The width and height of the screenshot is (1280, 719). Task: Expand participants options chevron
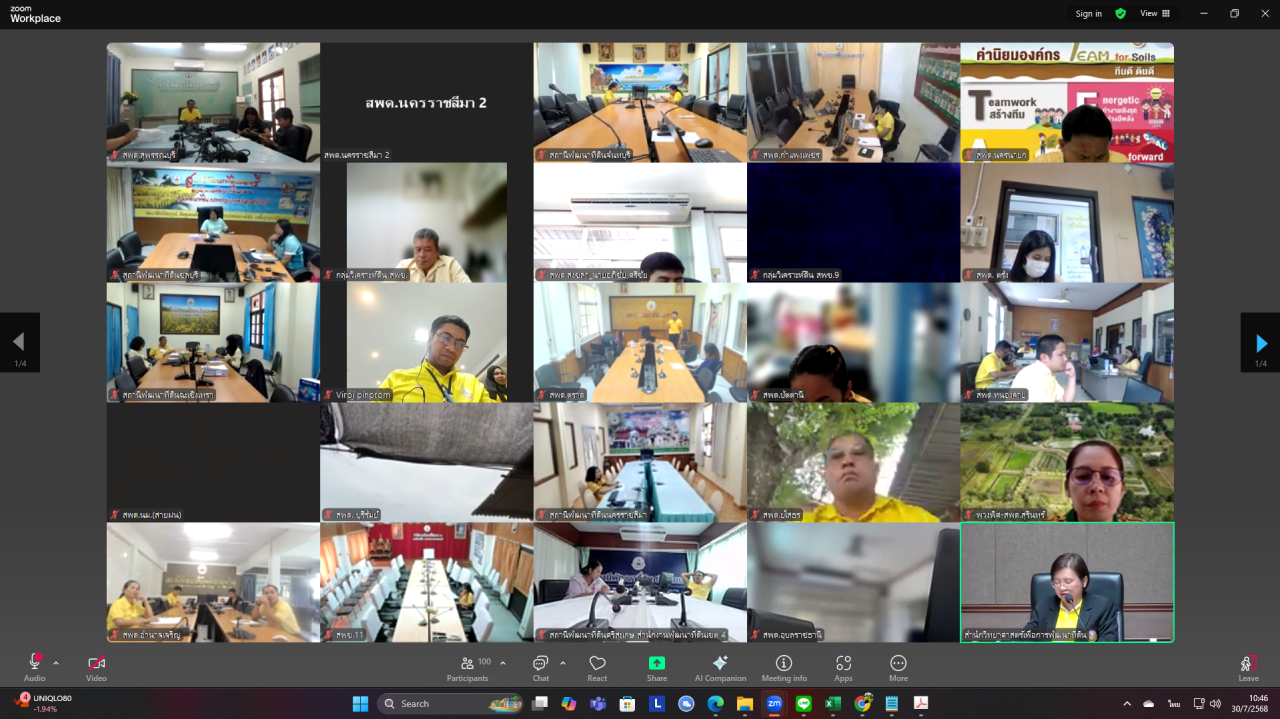tap(502, 663)
